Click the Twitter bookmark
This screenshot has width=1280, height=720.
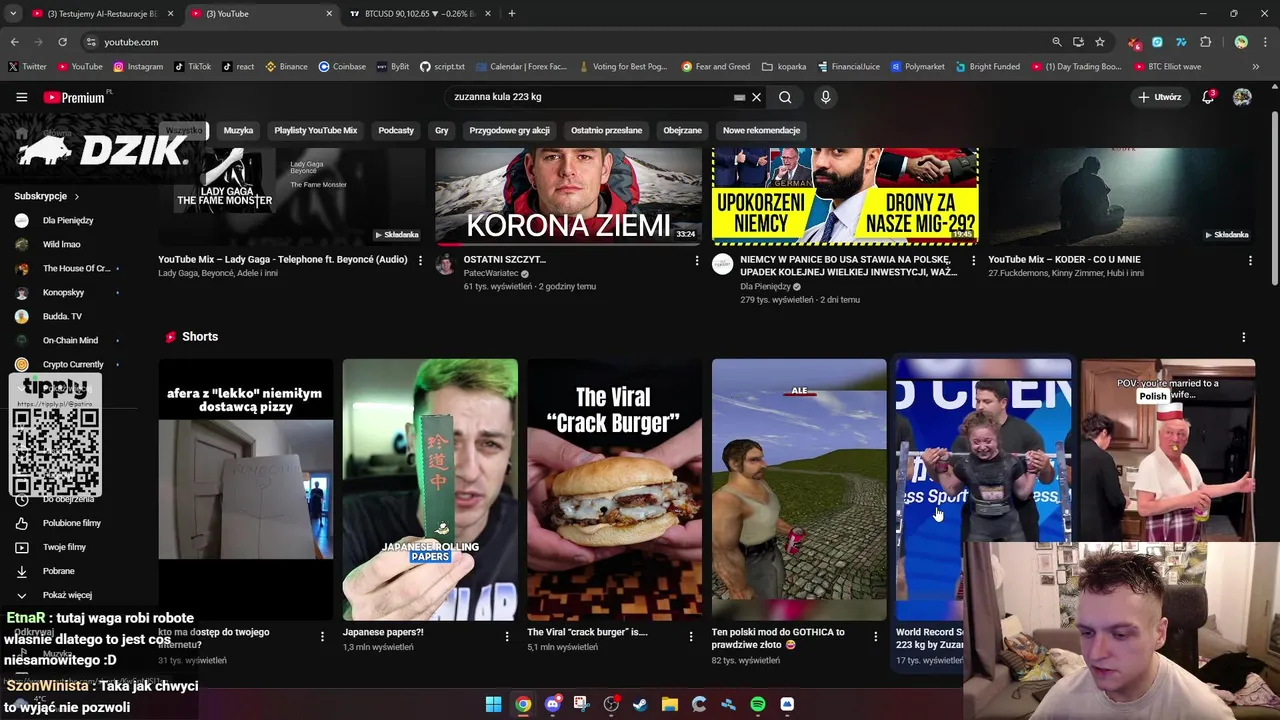click(x=27, y=67)
